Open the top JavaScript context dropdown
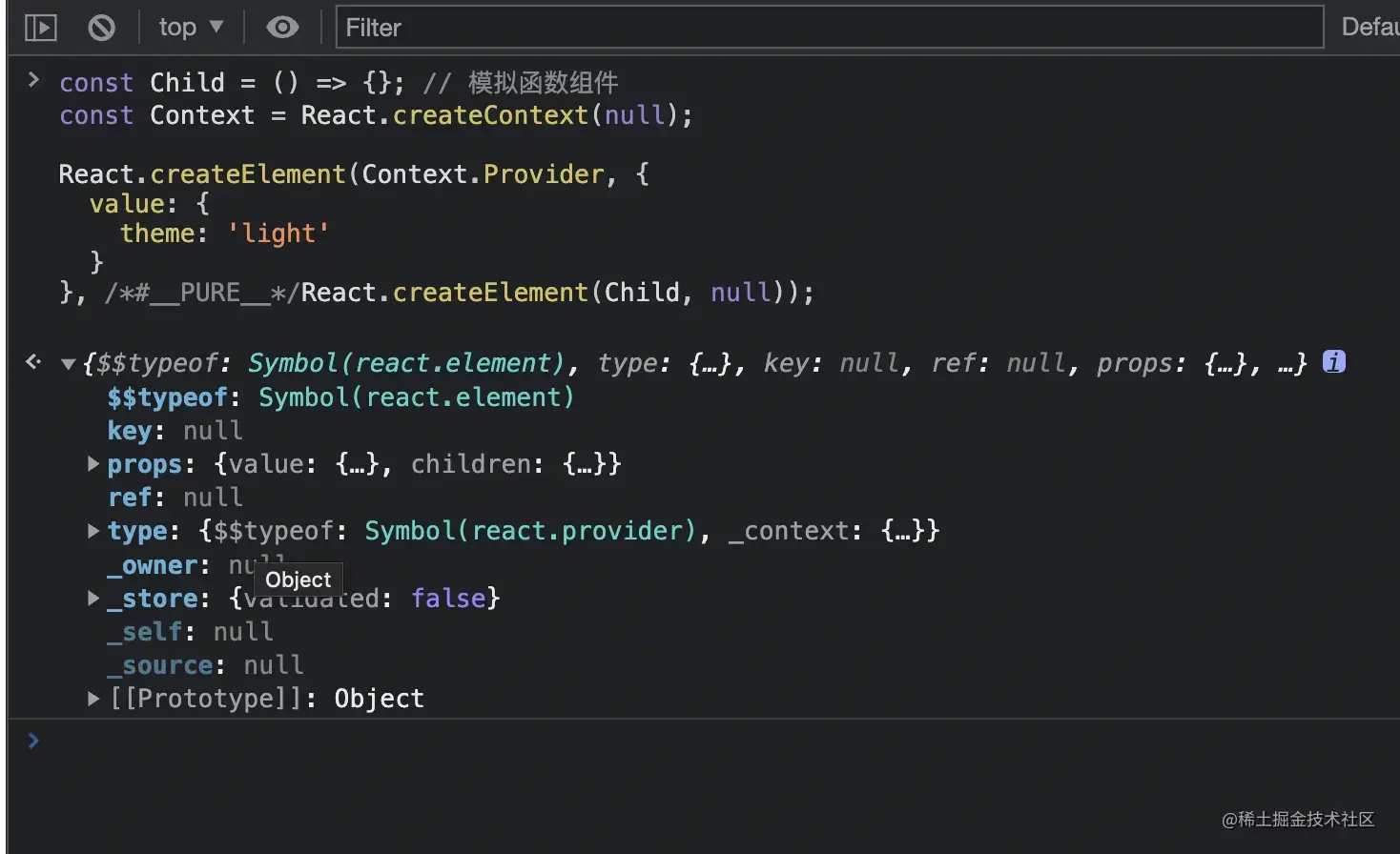This screenshot has width=1400, height=854. point(191,28)
